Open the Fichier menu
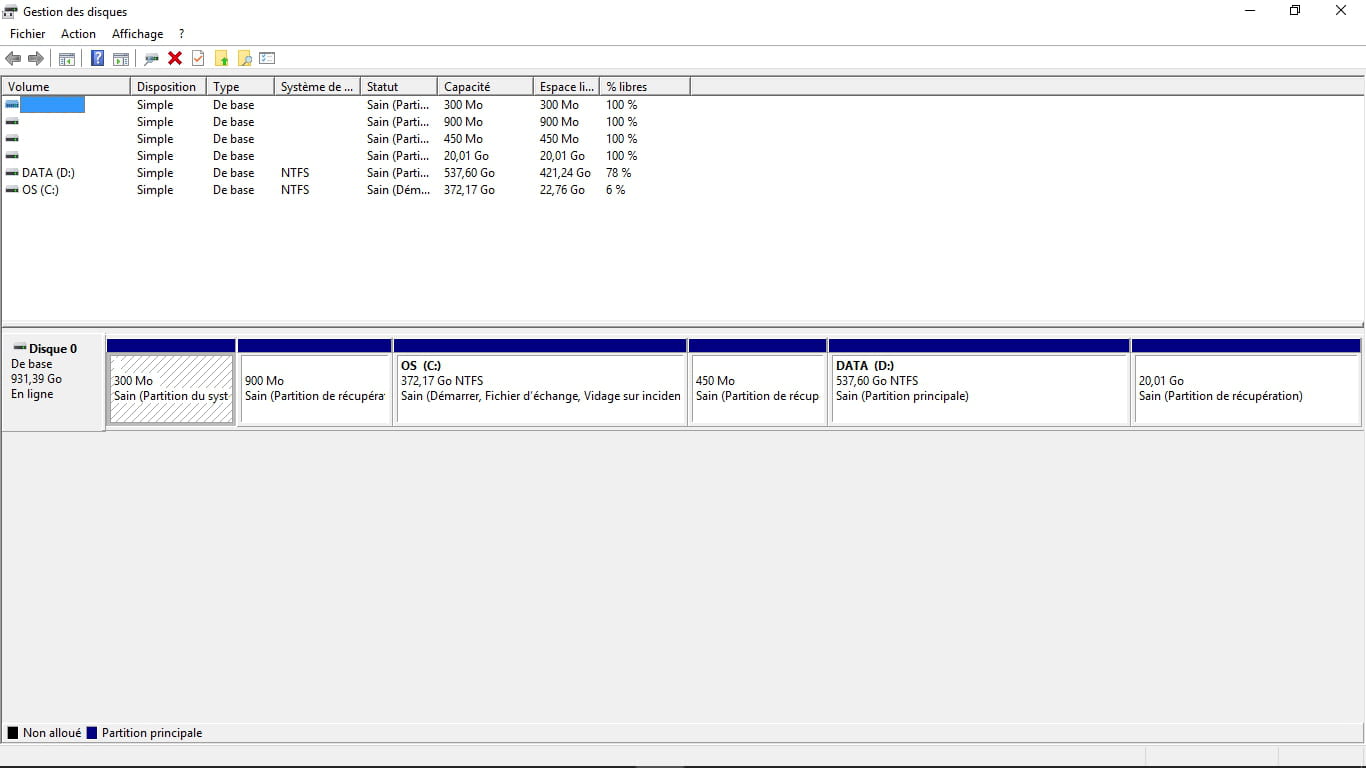 pos(28,34)
